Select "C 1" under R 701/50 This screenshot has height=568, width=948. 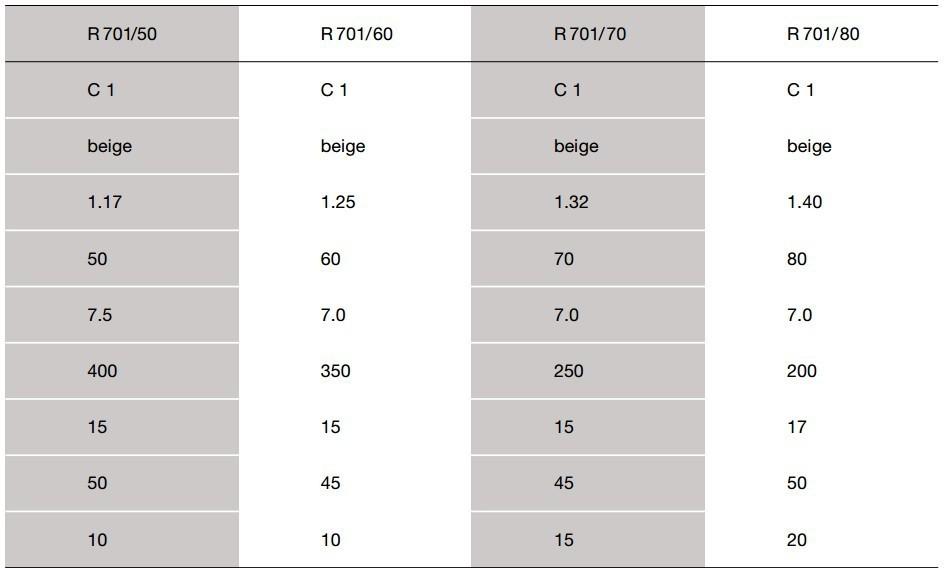tap(101, 90)
